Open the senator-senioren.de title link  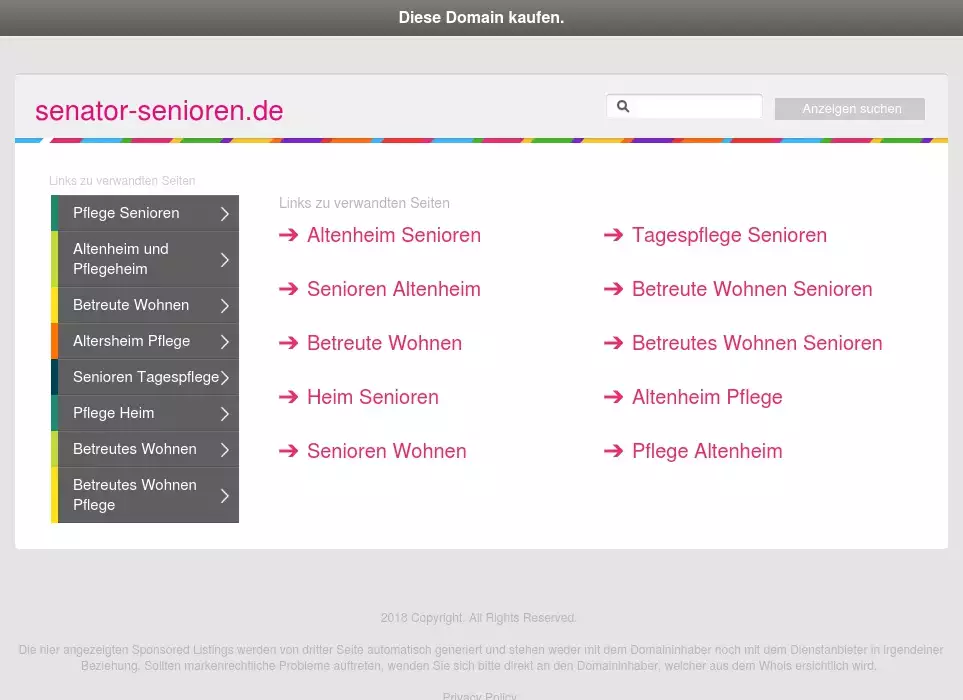[x=159, y=111]
